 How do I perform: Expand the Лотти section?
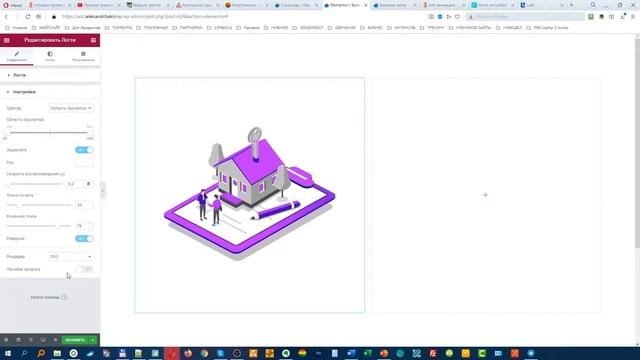(50, 75)
